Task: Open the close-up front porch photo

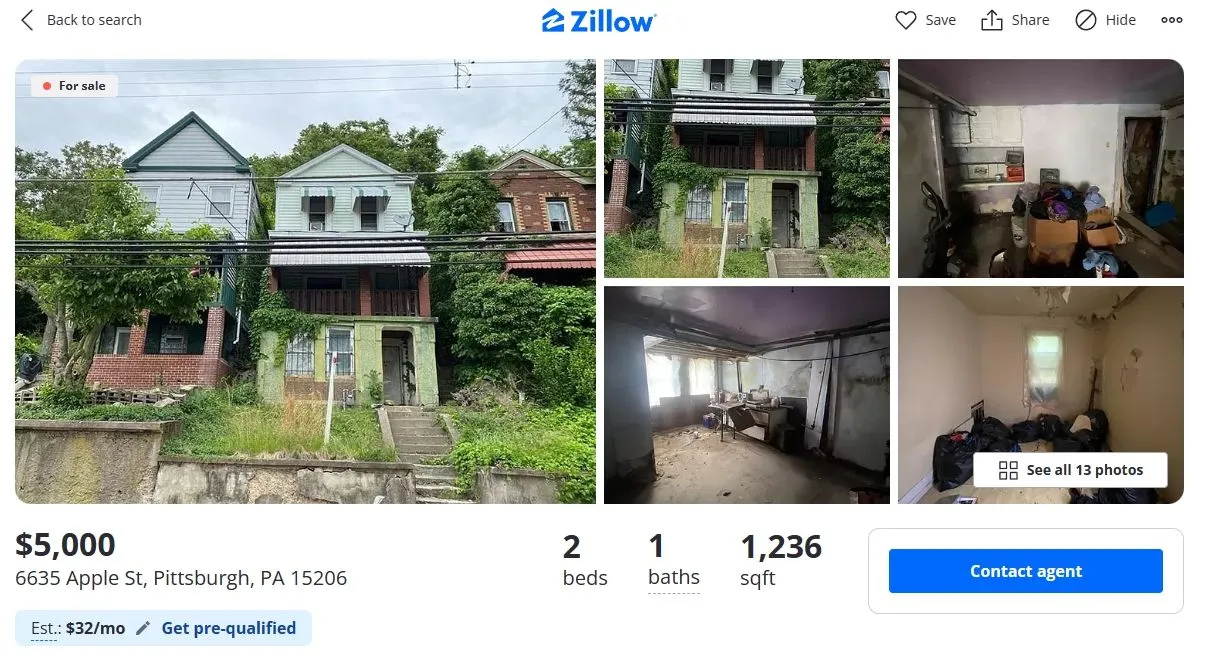Action: point(747,168)
